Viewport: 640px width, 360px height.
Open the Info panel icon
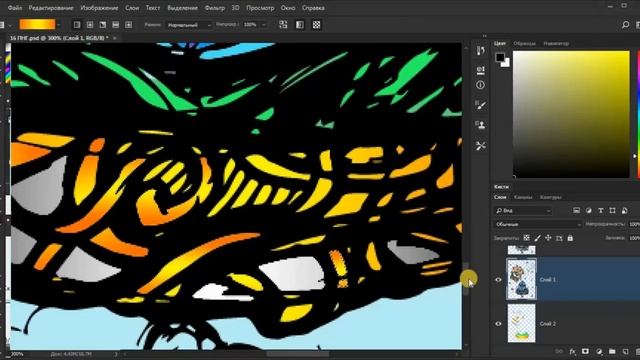(x=480, y=85)
